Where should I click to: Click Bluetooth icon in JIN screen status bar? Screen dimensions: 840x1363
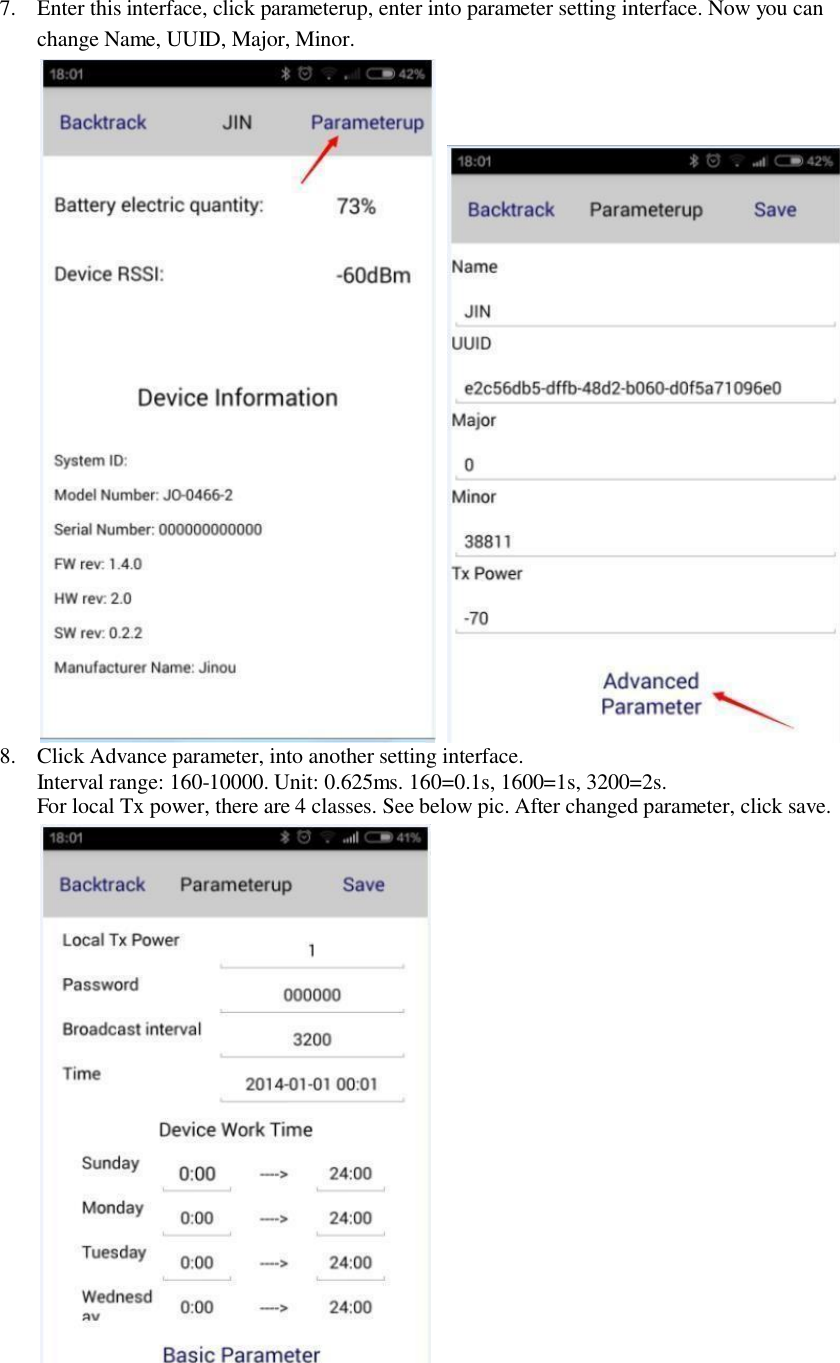coord(284,73)
